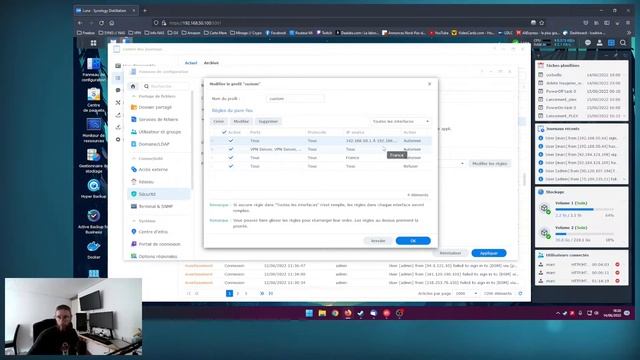This screenshot has width=640, height=360.
Task: Open File Explorer on taskbar
Action: [x=322, y=313]
